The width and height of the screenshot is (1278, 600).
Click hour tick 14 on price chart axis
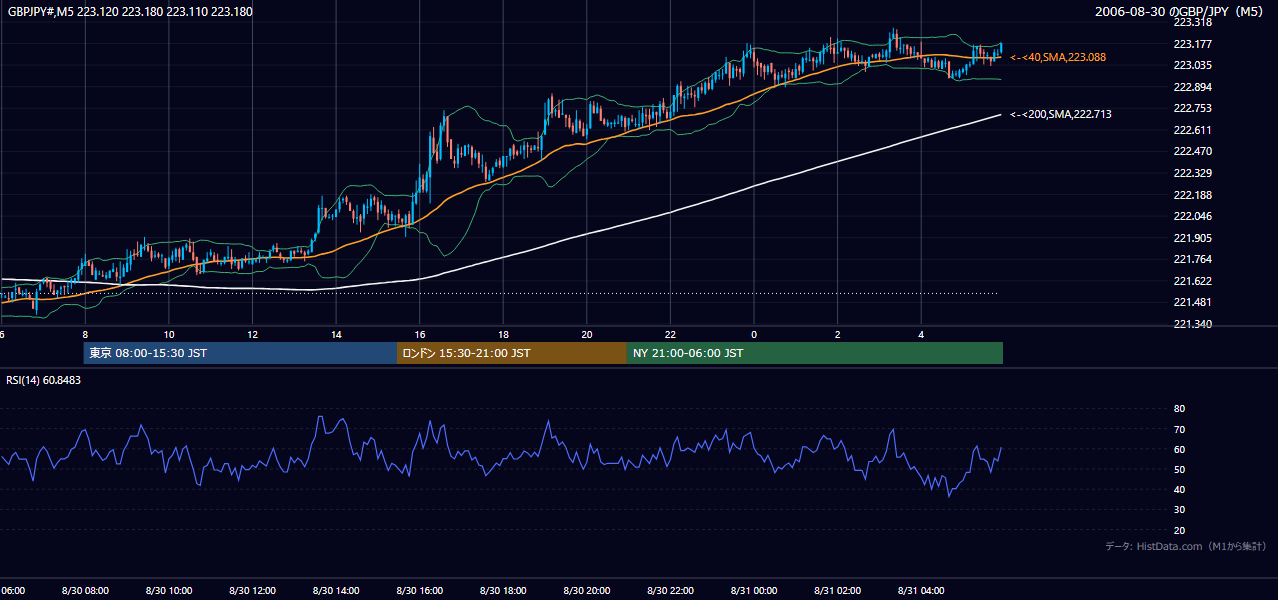[336, 335]
